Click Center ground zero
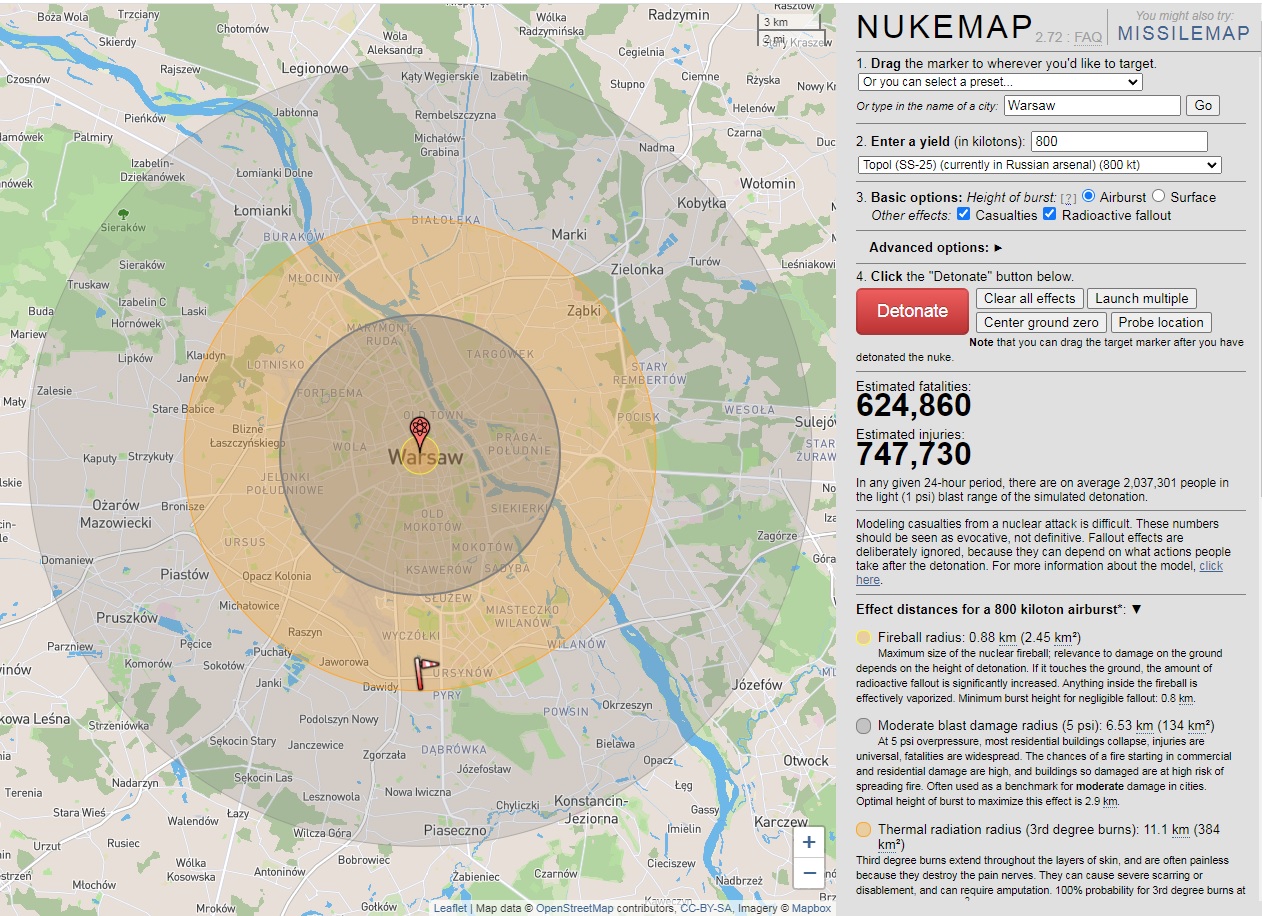This screenshot has height=916, width=1262. click(1042, 322)
